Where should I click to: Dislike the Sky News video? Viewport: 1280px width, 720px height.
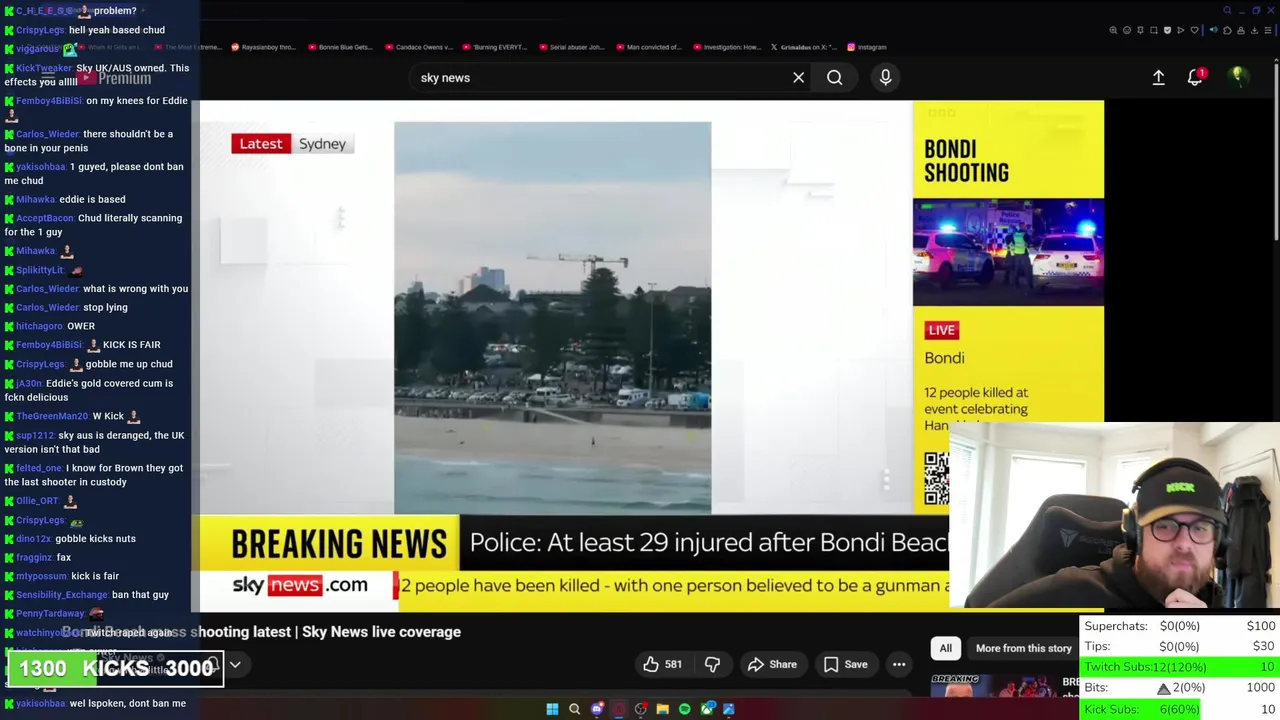pos(712,664)
